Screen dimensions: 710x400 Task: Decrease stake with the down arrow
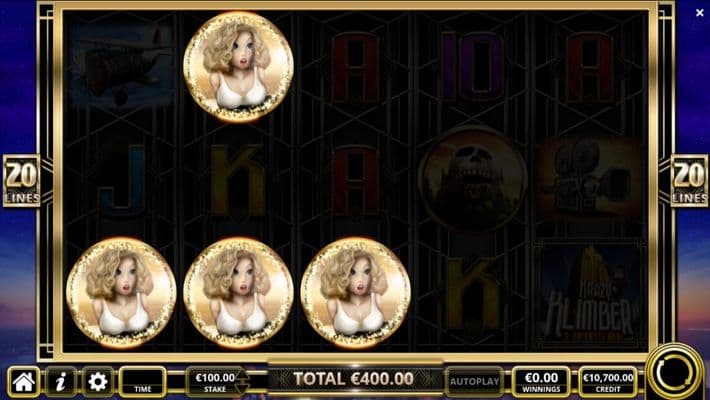pyautogui.click(x=242, y=388)
